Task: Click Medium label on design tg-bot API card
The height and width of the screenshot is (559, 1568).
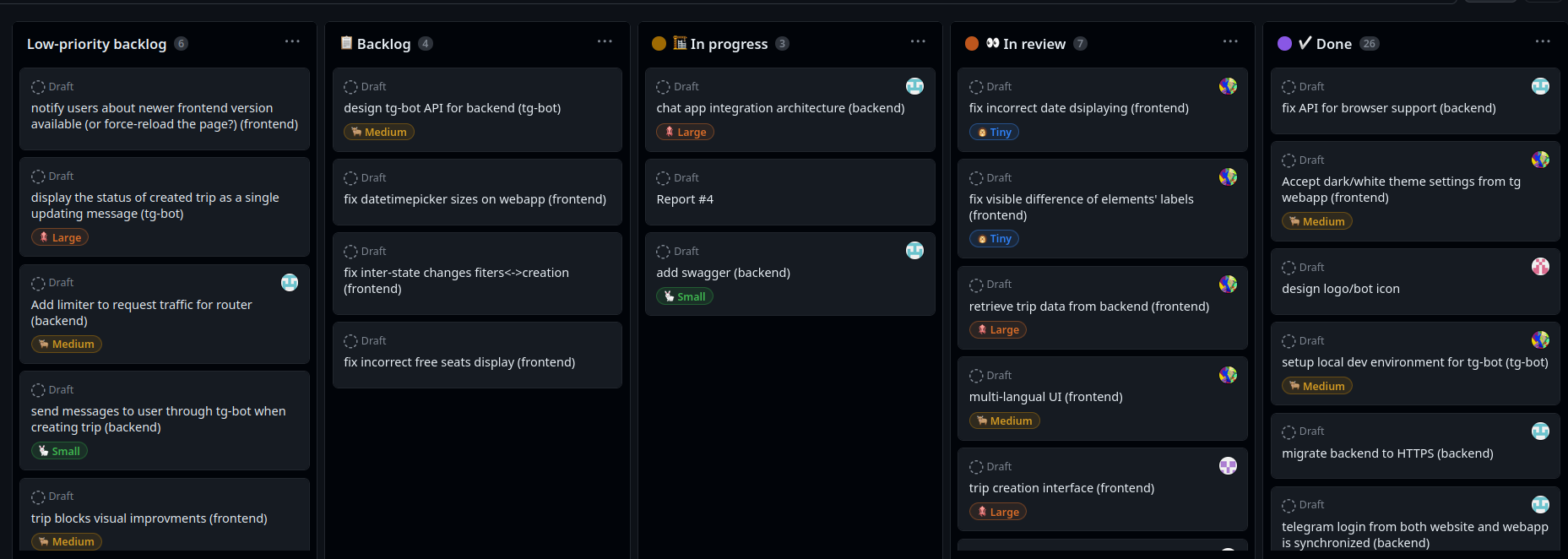Action: [x=379, y=133]
